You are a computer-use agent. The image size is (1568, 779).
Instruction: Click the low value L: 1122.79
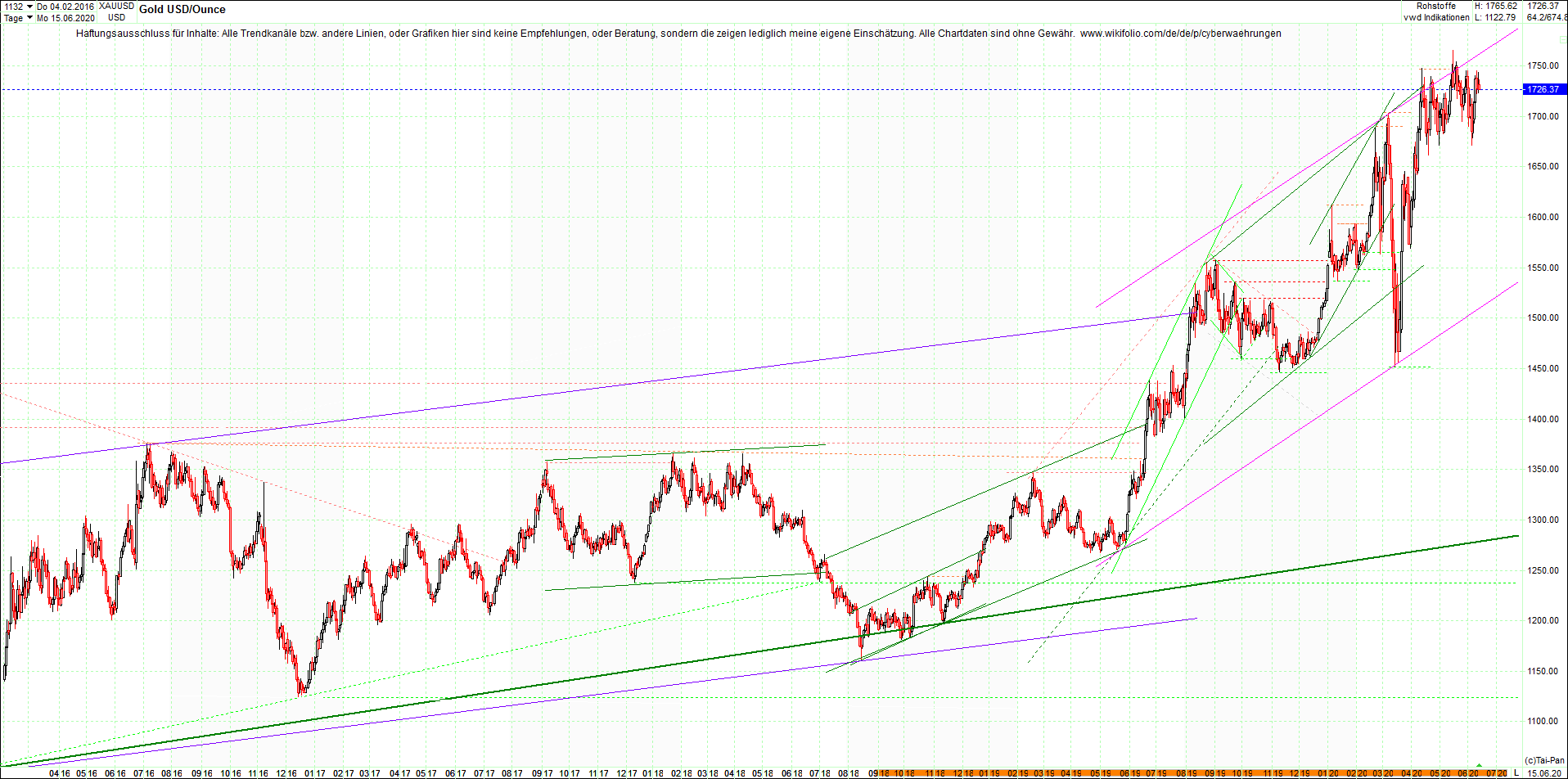tap(1496, 17)
